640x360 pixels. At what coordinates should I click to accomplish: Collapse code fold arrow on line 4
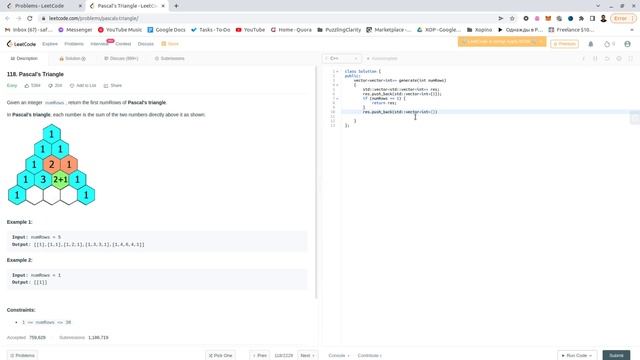click(x=337, y=85)
